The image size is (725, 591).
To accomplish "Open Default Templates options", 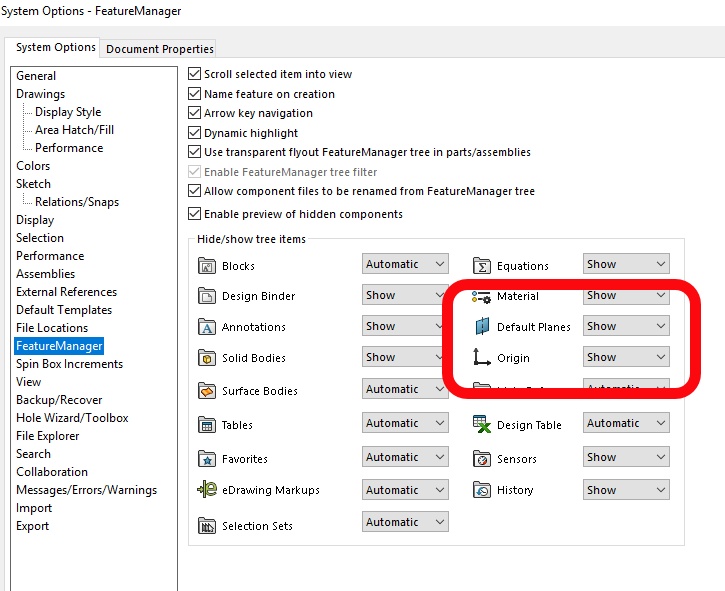I will (64, 310).
